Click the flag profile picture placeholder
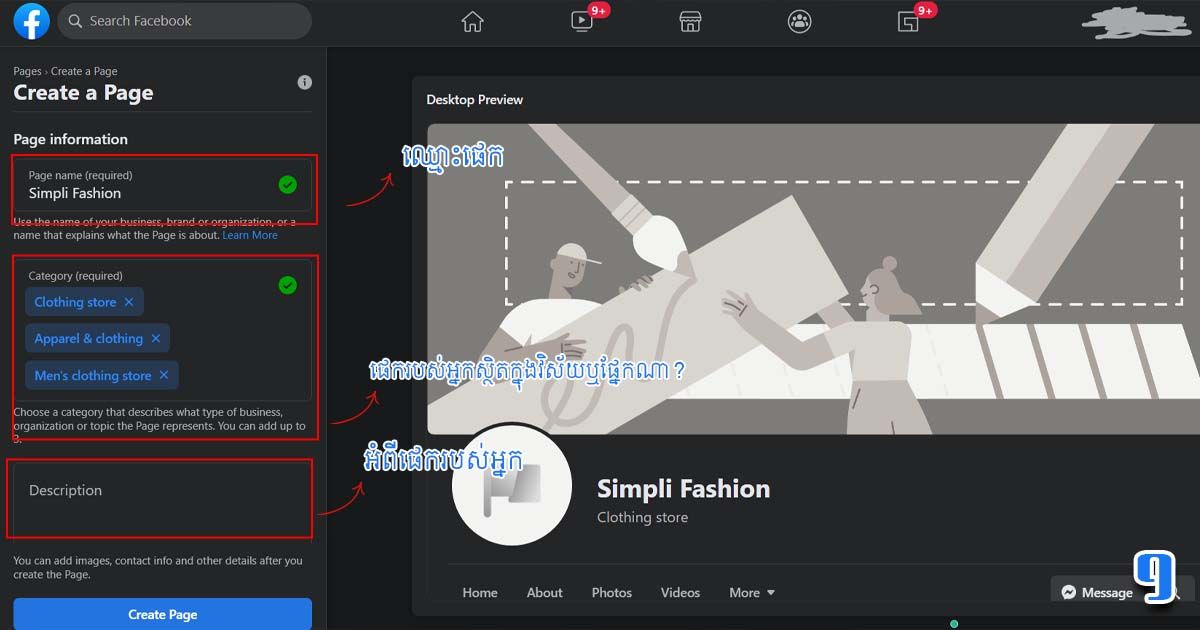The image size is (1200, 630). click(512, 487)
